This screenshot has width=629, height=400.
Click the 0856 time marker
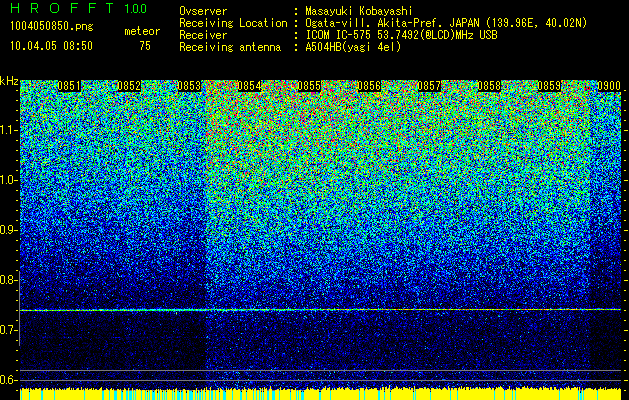369,86
